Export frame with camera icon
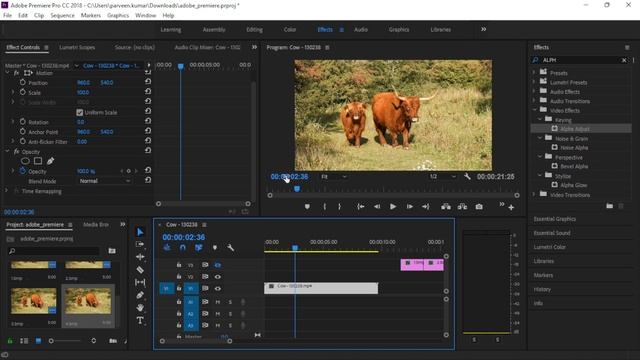The width and height of the screenshot is (640, 360). [x=479, y=207]
